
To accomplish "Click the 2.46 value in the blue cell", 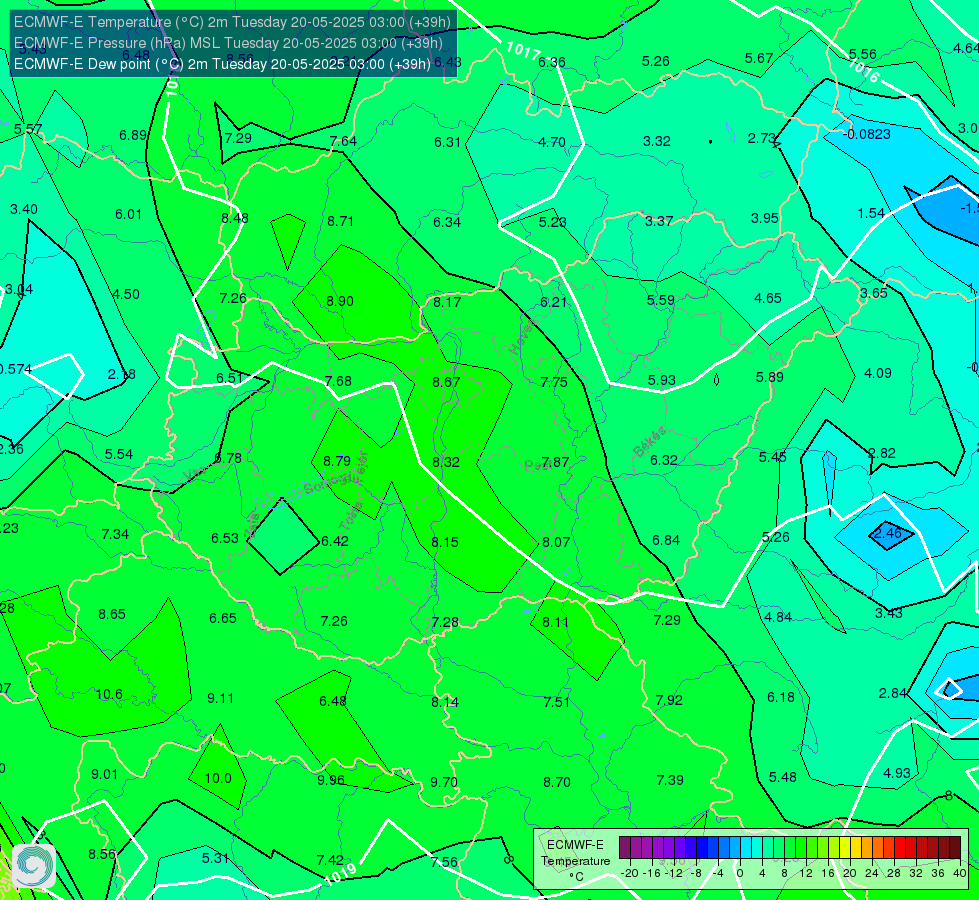I will (887, 533).
